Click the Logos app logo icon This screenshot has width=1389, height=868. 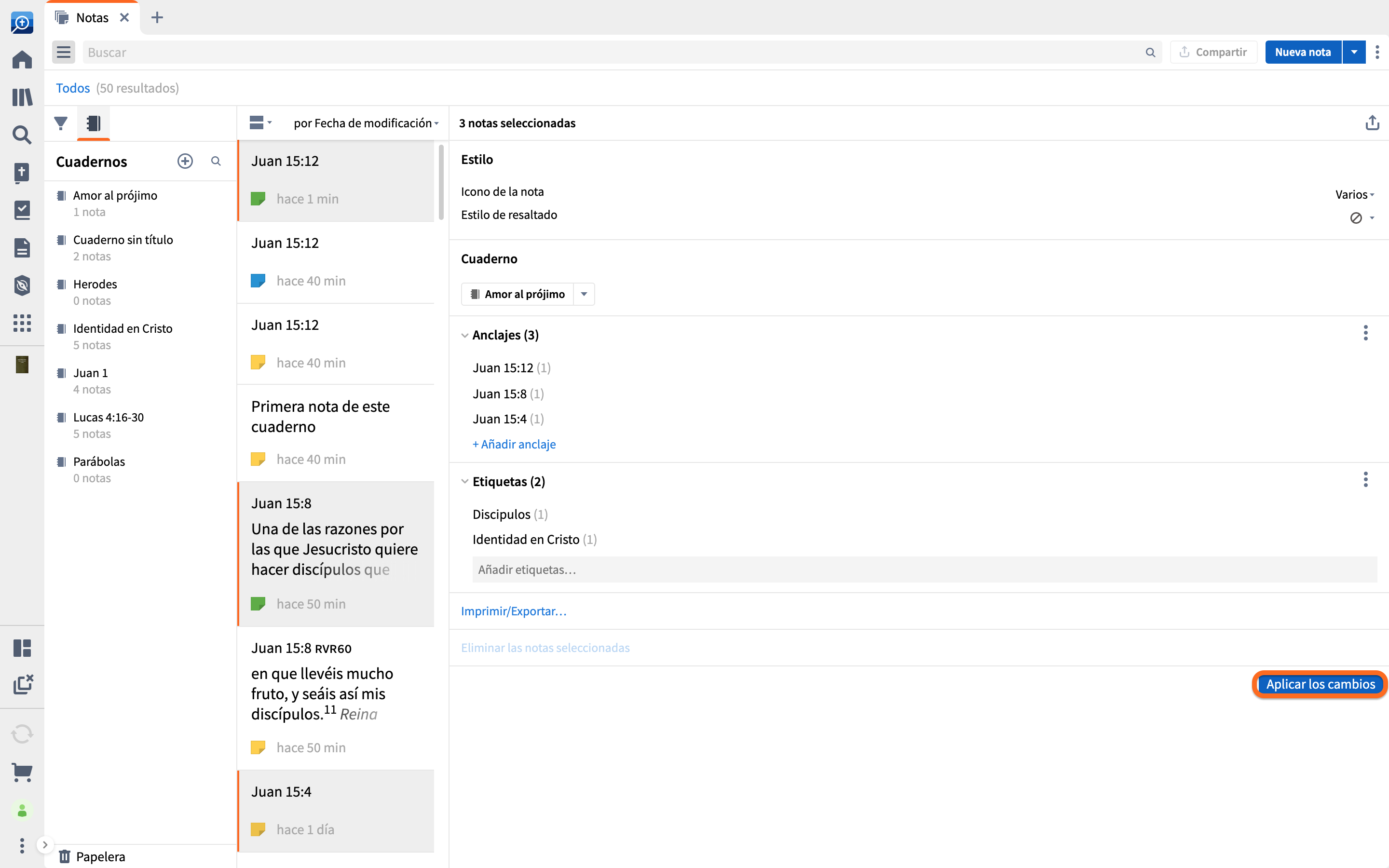pyautogui.click(x=22, y=23)
